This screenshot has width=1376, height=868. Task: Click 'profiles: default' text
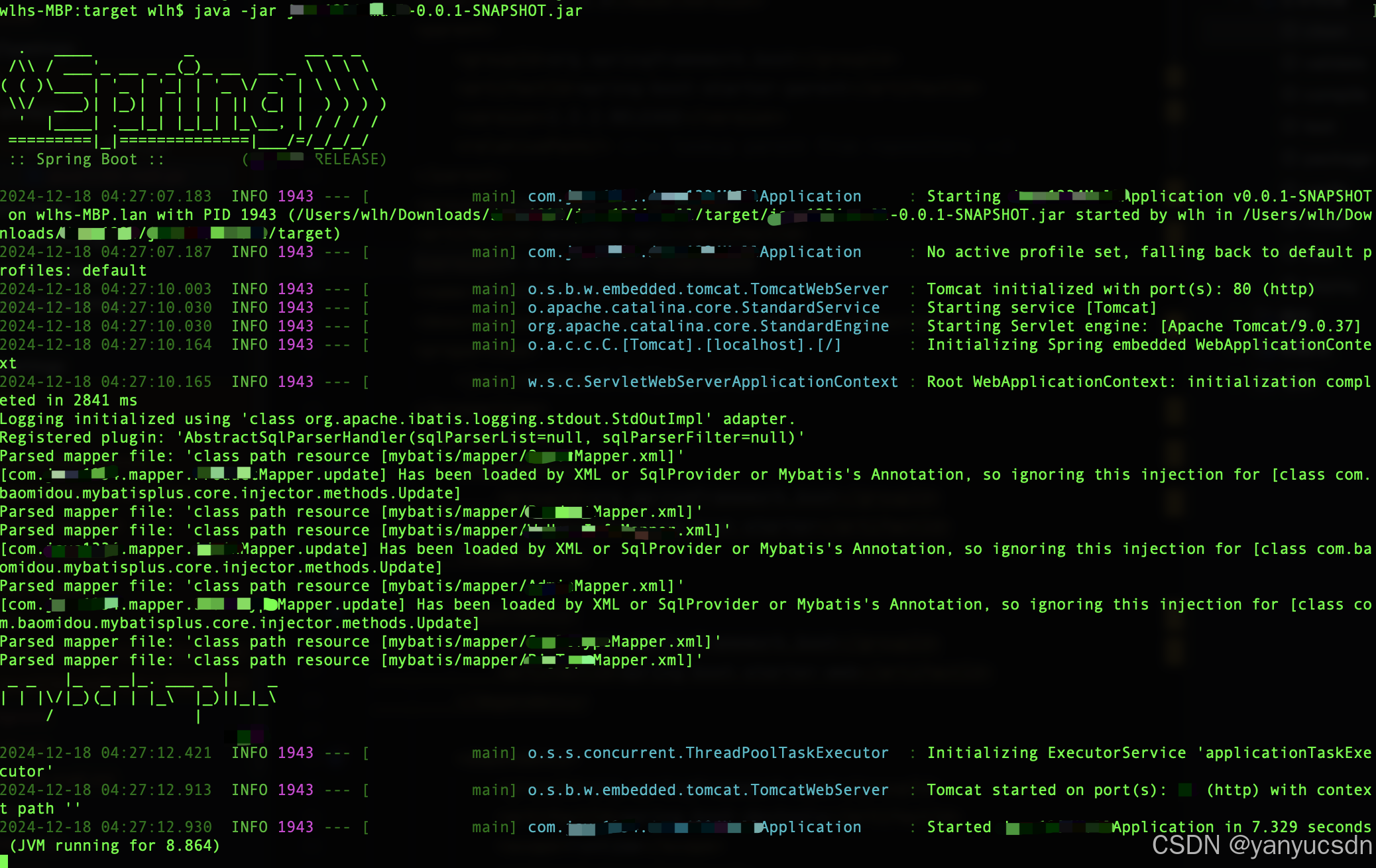tap(73, 271)
